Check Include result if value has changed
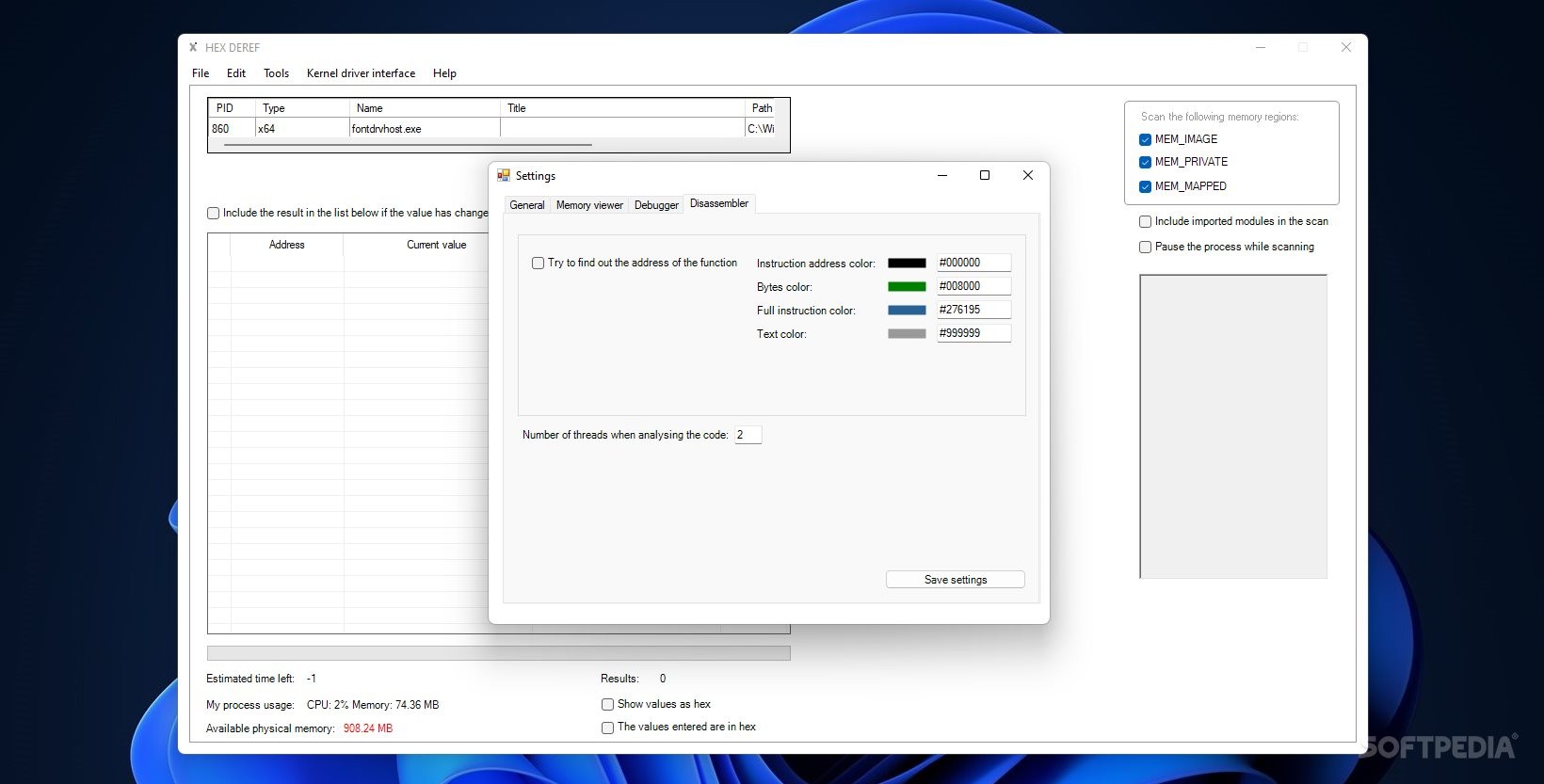This screenshot has height=784, width=1544. pos(214,214)
